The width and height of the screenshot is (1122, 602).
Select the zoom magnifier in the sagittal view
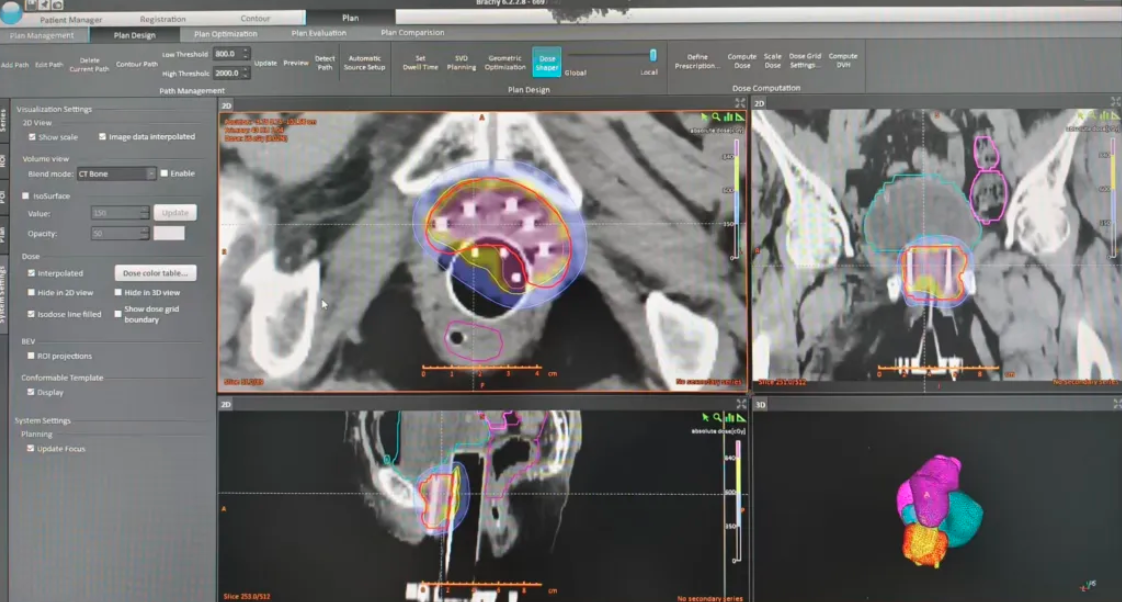click(x=718, y=417)
